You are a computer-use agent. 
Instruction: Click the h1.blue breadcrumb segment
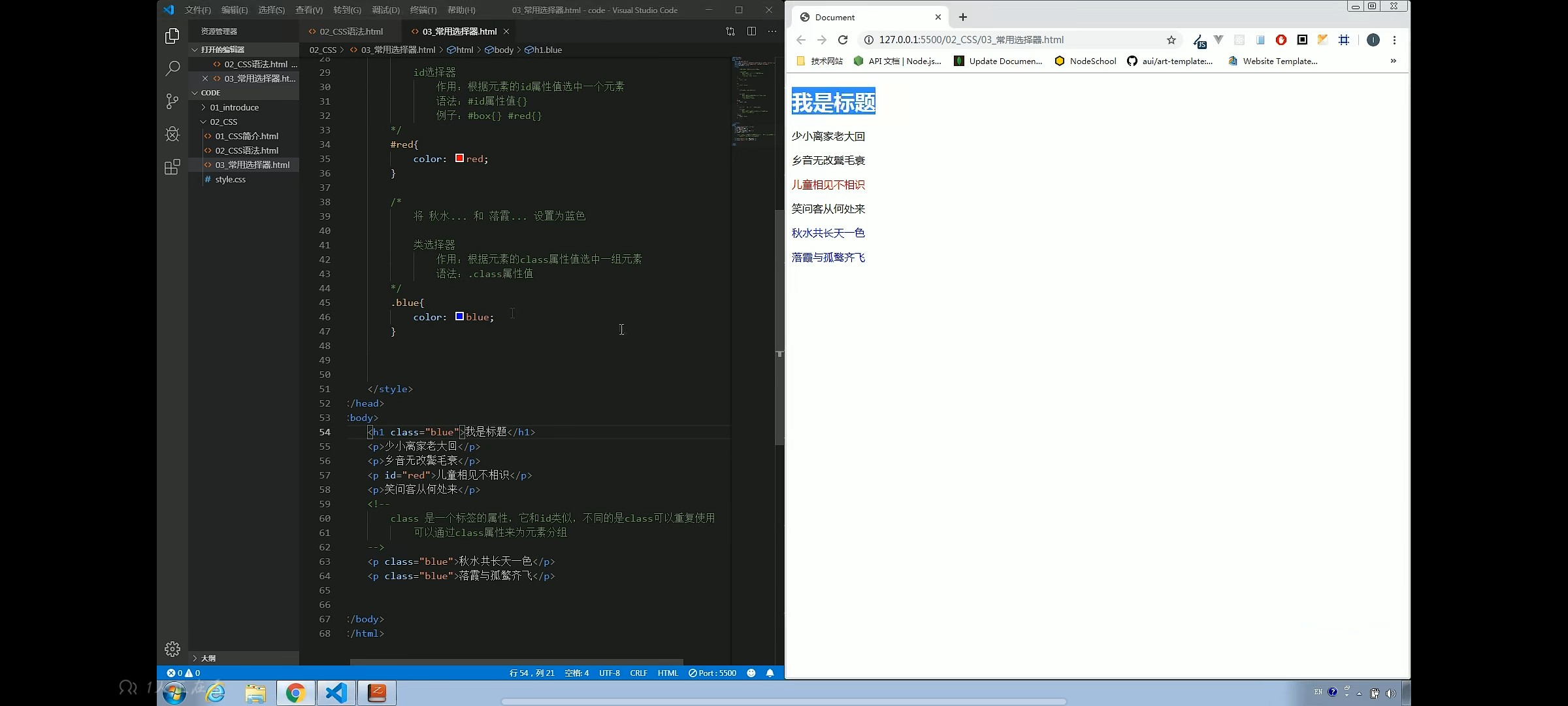(x=543, y=50)
